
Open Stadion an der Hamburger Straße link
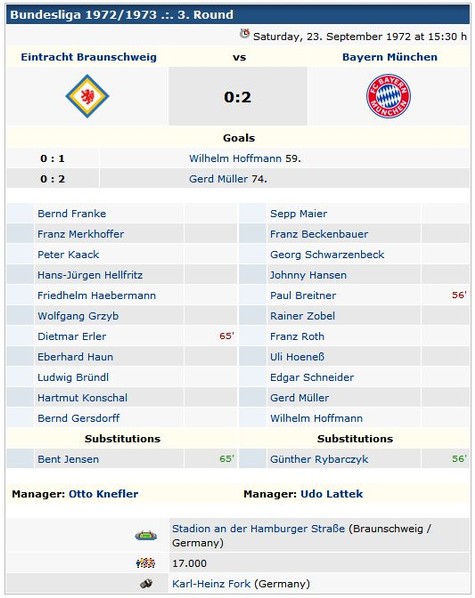[258, 529]
